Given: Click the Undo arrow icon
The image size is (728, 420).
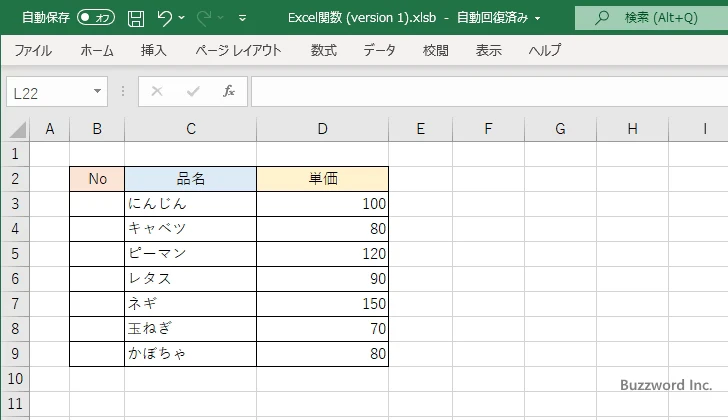Looking at the screenshot, I should pyautogui.click(x=166, y=18).
